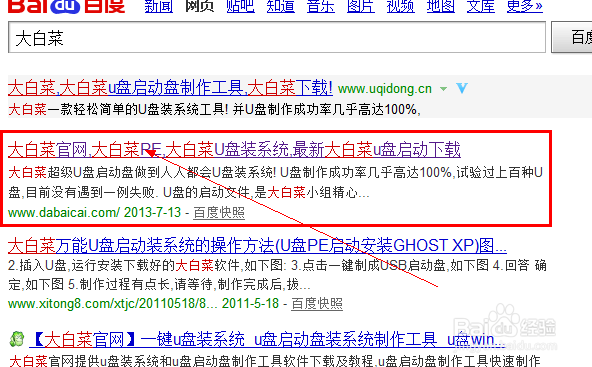Click the Baidu logo
This screenshot has height=367, width=592.
[67, 6]
